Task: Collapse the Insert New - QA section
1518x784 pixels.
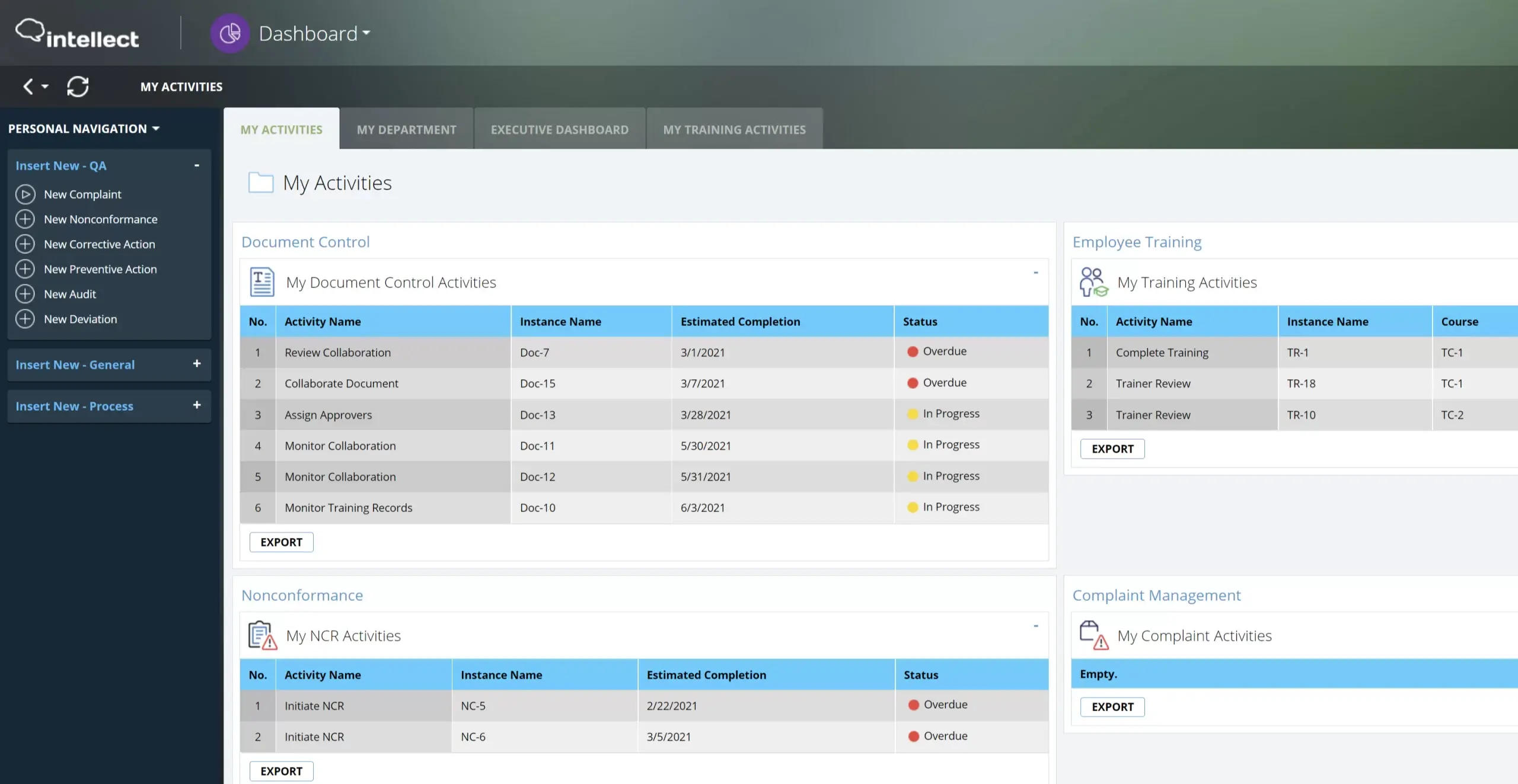Action: (x=197, y=165)
